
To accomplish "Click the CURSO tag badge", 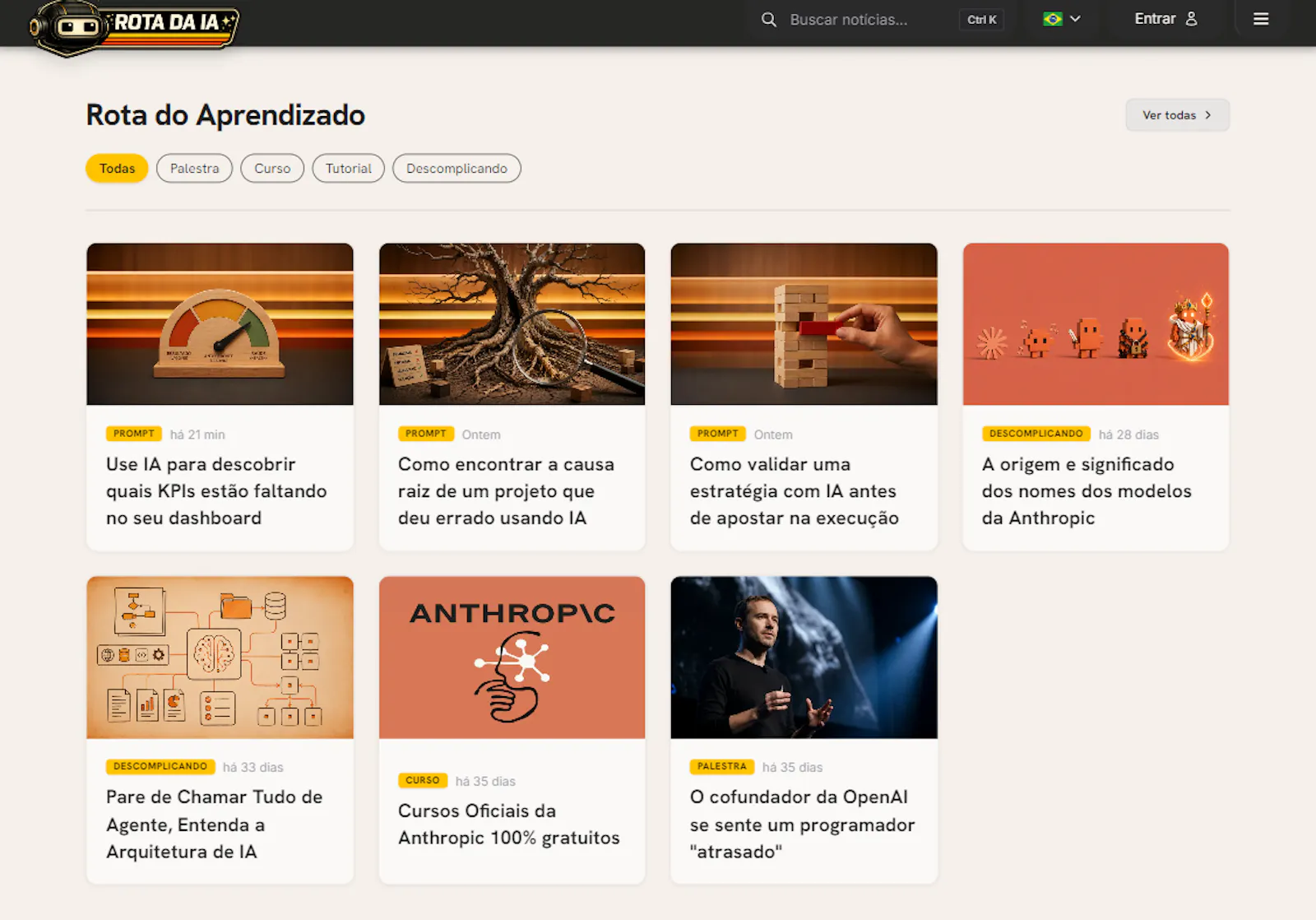I will pyautogui.click(x=423, y=780).
